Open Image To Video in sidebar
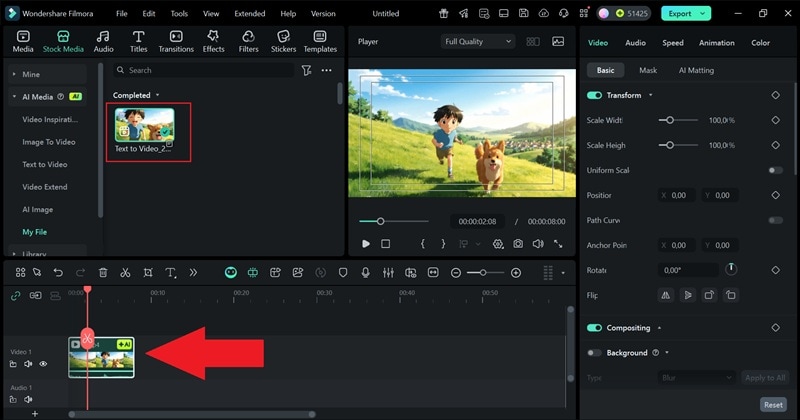The height and width of the screenshot is (420, 800). tap(48, 142)
